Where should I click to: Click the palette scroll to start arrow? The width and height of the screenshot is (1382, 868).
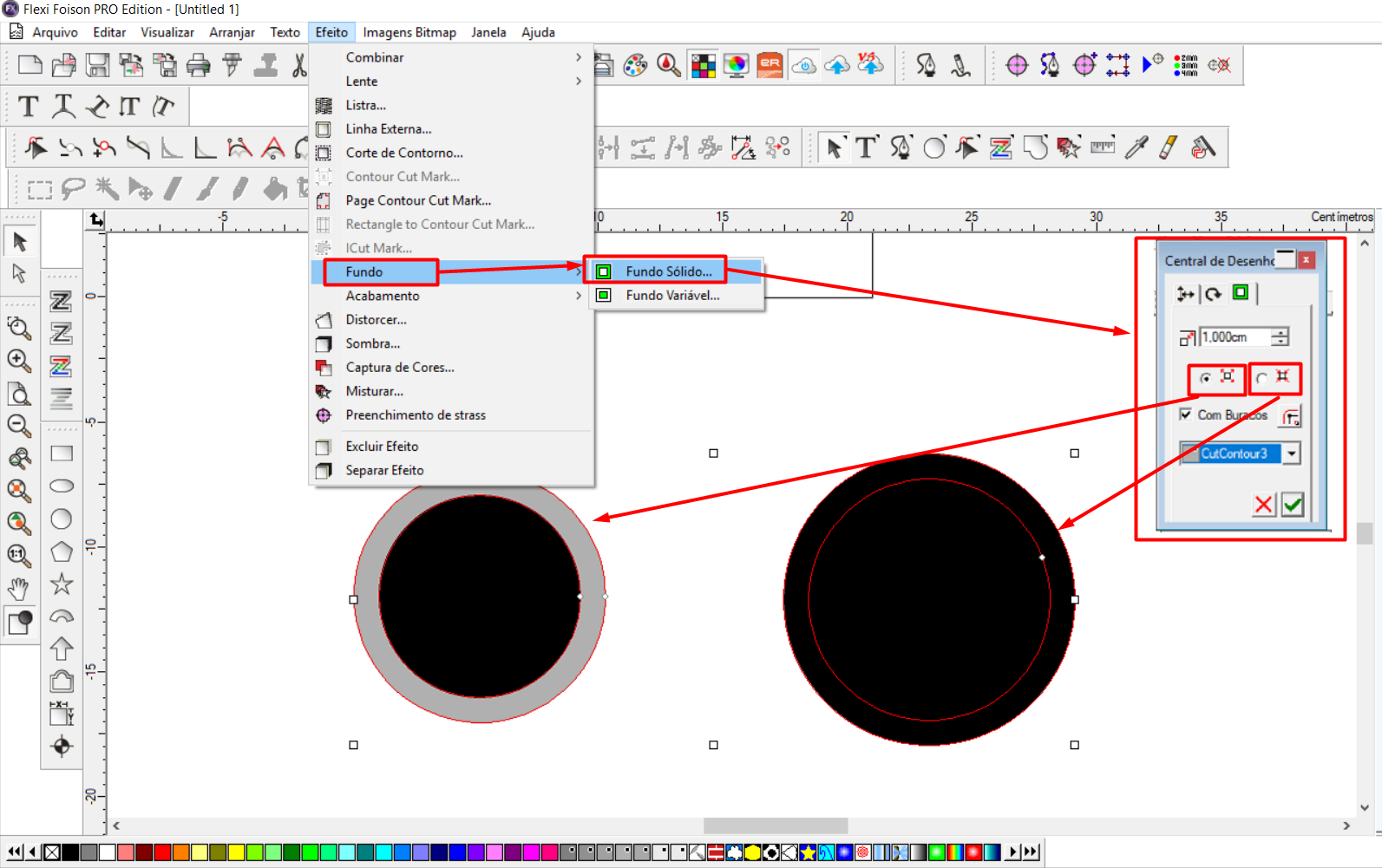(15, 852)
